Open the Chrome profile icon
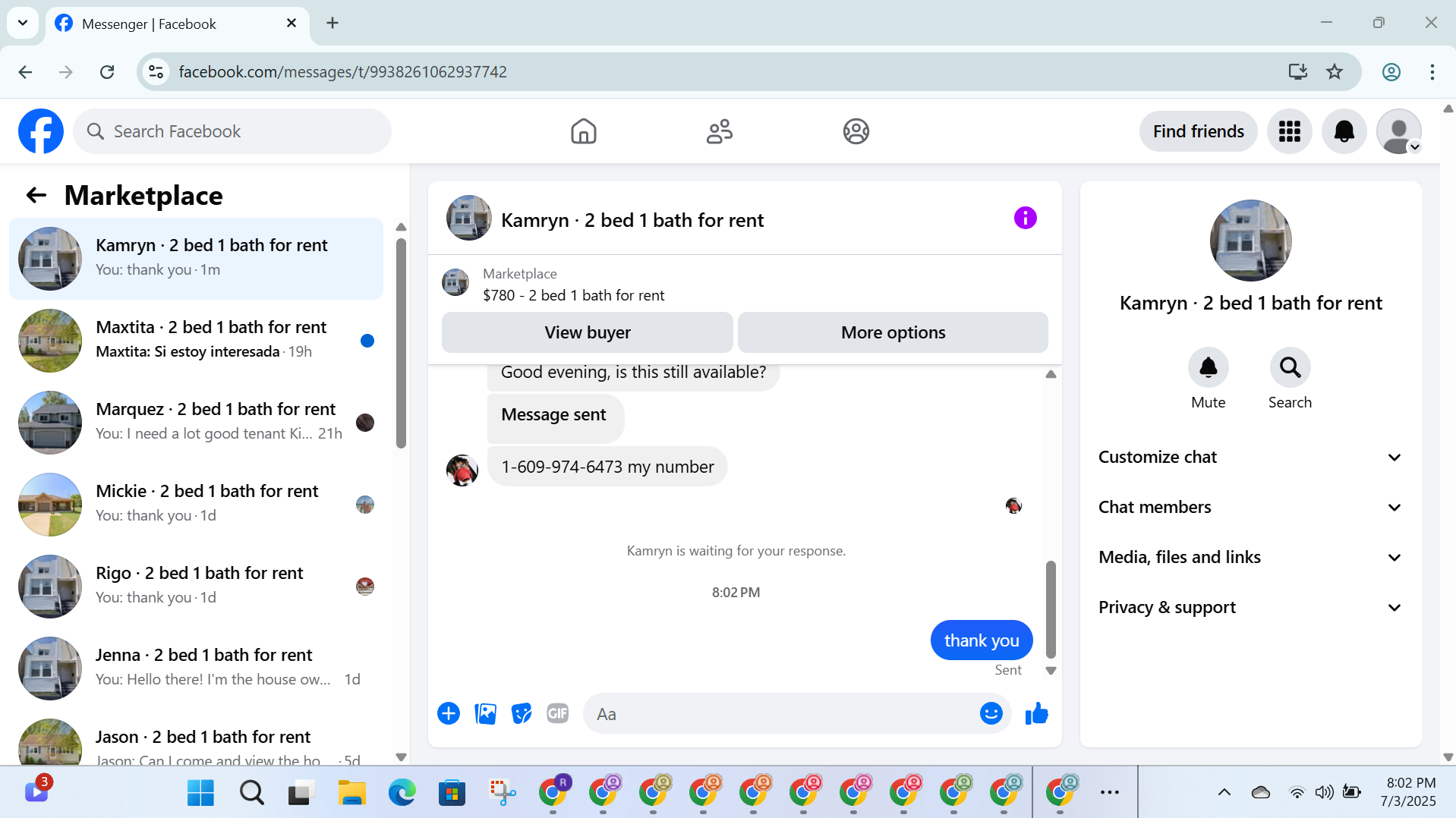Image resolution: width=1456 pixels, height=818 pixels. click(1391, 71)
